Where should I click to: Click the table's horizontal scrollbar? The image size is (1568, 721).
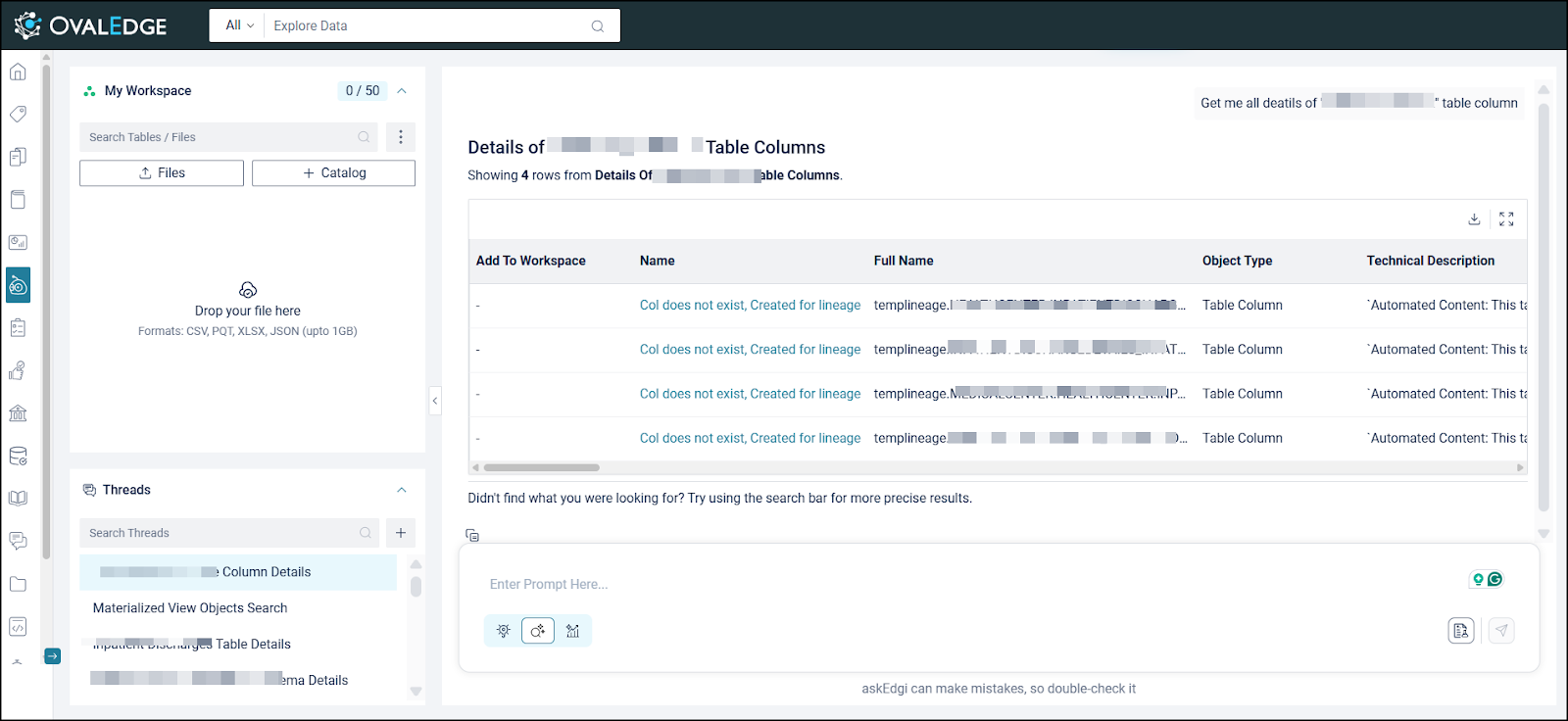click(541, 467)
